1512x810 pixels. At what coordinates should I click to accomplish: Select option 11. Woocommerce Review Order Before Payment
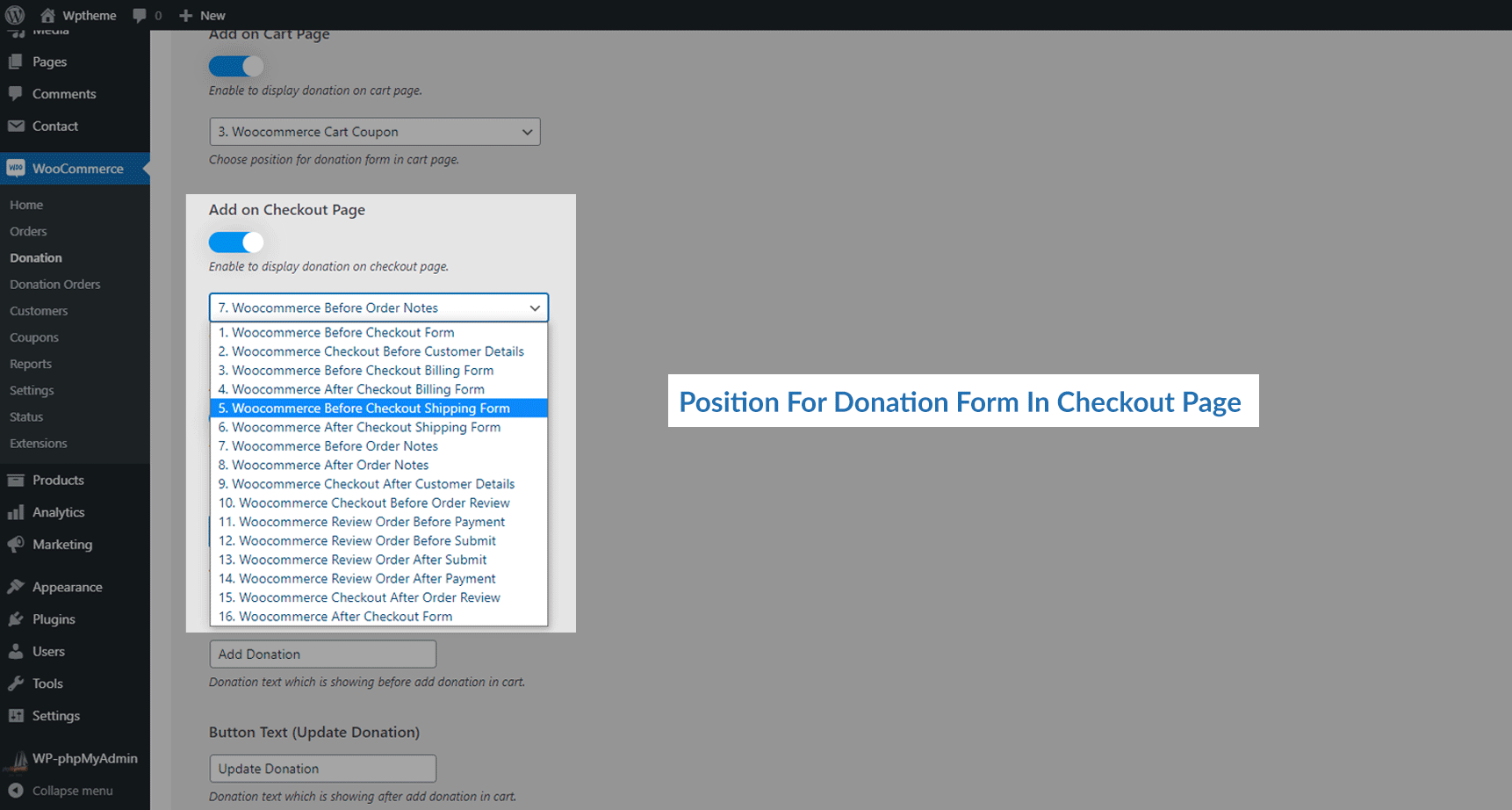(378, 522)
